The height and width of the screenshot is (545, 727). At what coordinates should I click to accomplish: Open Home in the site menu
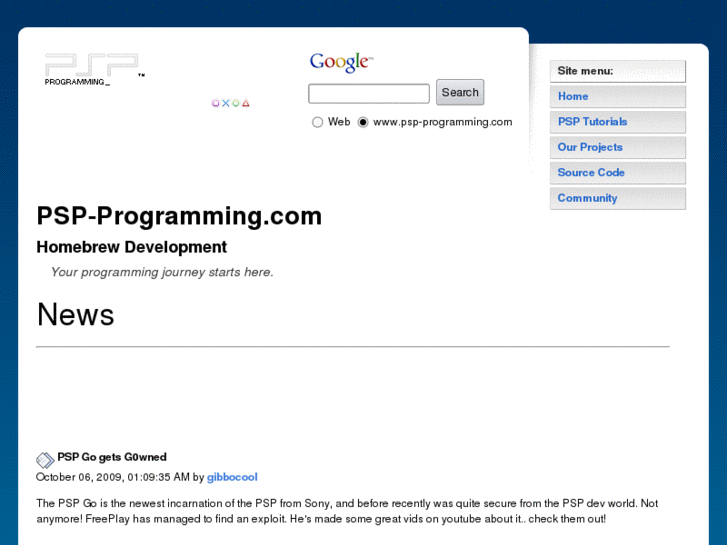pyautogui.click(x=618, y=96)
